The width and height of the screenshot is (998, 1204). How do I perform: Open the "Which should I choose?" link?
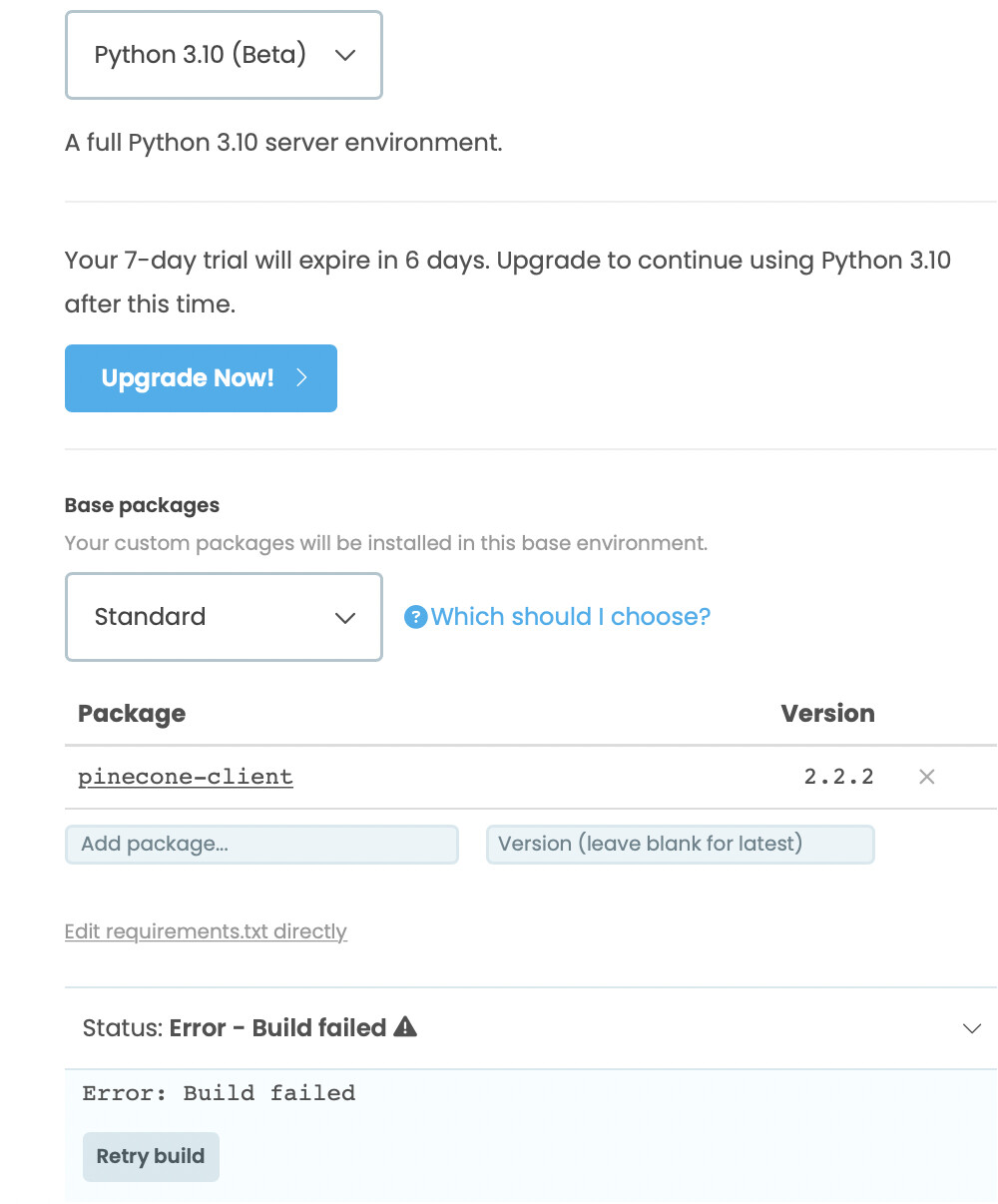coord(570,617)
